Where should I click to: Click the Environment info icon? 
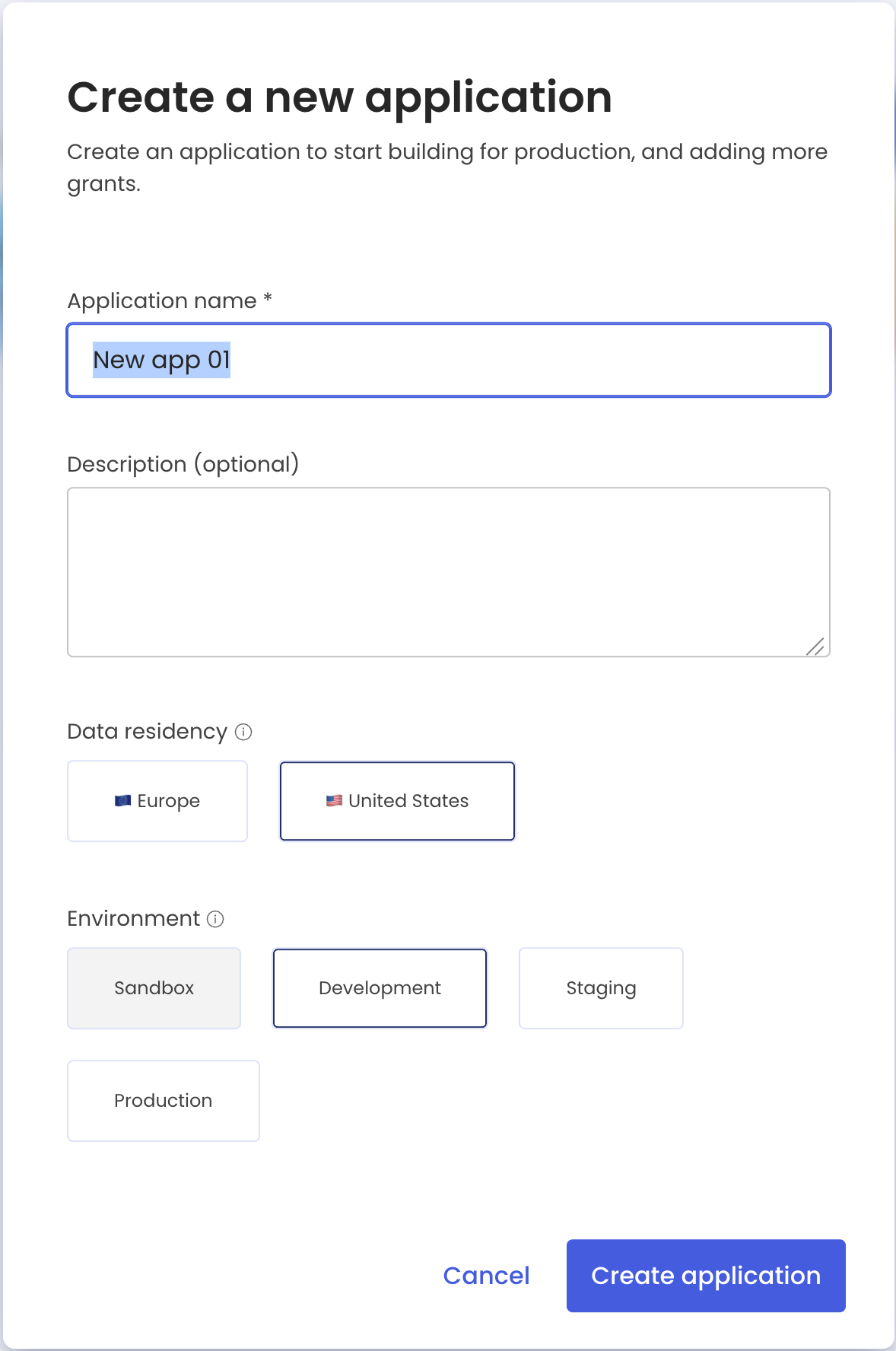coord(216,919)
